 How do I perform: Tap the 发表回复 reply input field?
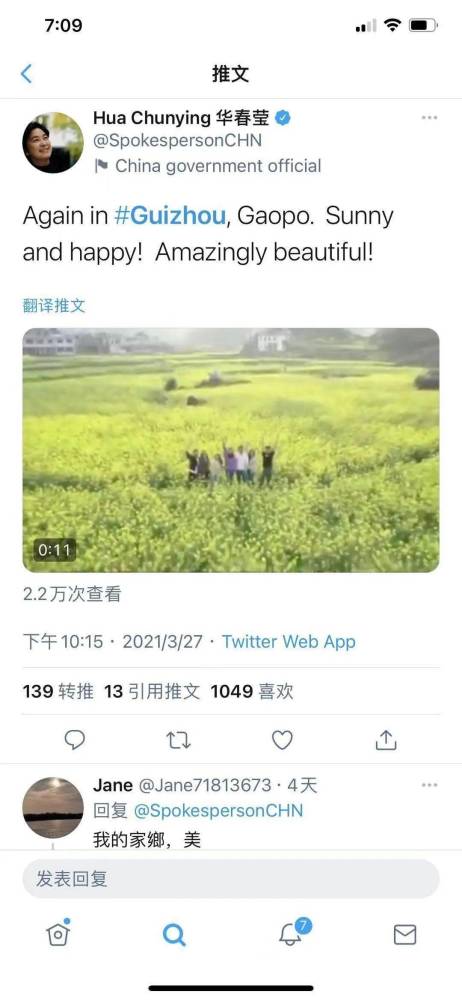click(231, 879)
